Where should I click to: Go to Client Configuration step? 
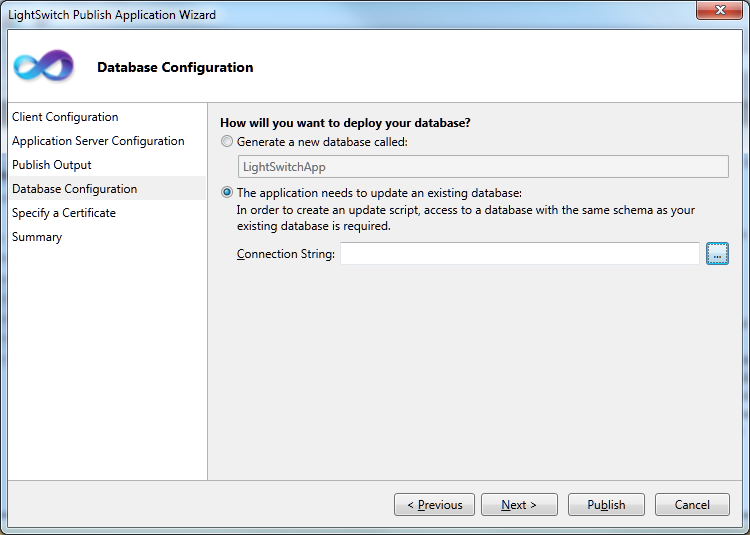65,117
